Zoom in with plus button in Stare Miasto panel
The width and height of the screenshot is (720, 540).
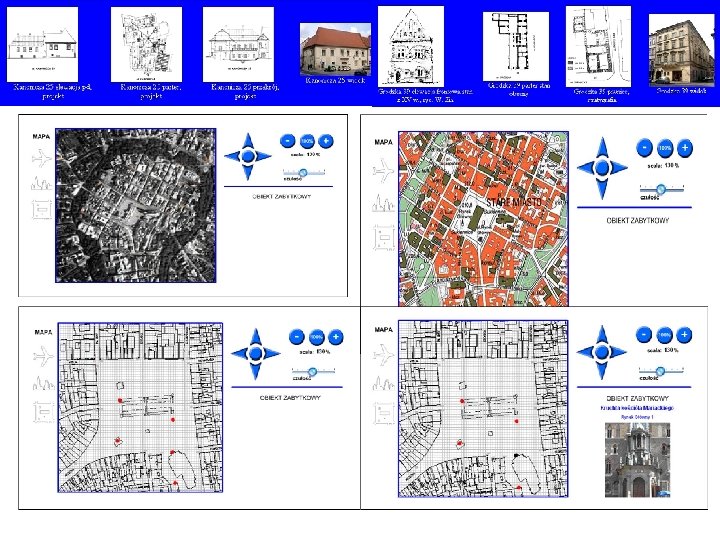point(685,148)
